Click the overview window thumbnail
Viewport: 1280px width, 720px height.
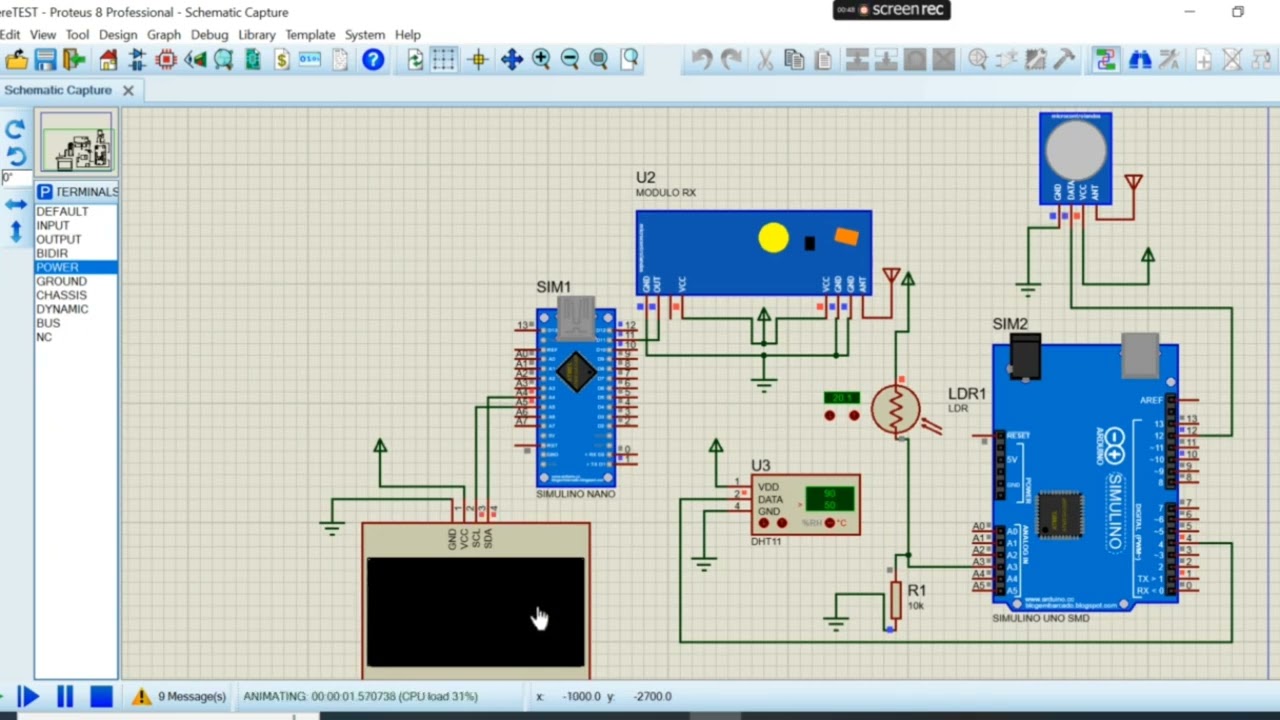coord(77,143)
